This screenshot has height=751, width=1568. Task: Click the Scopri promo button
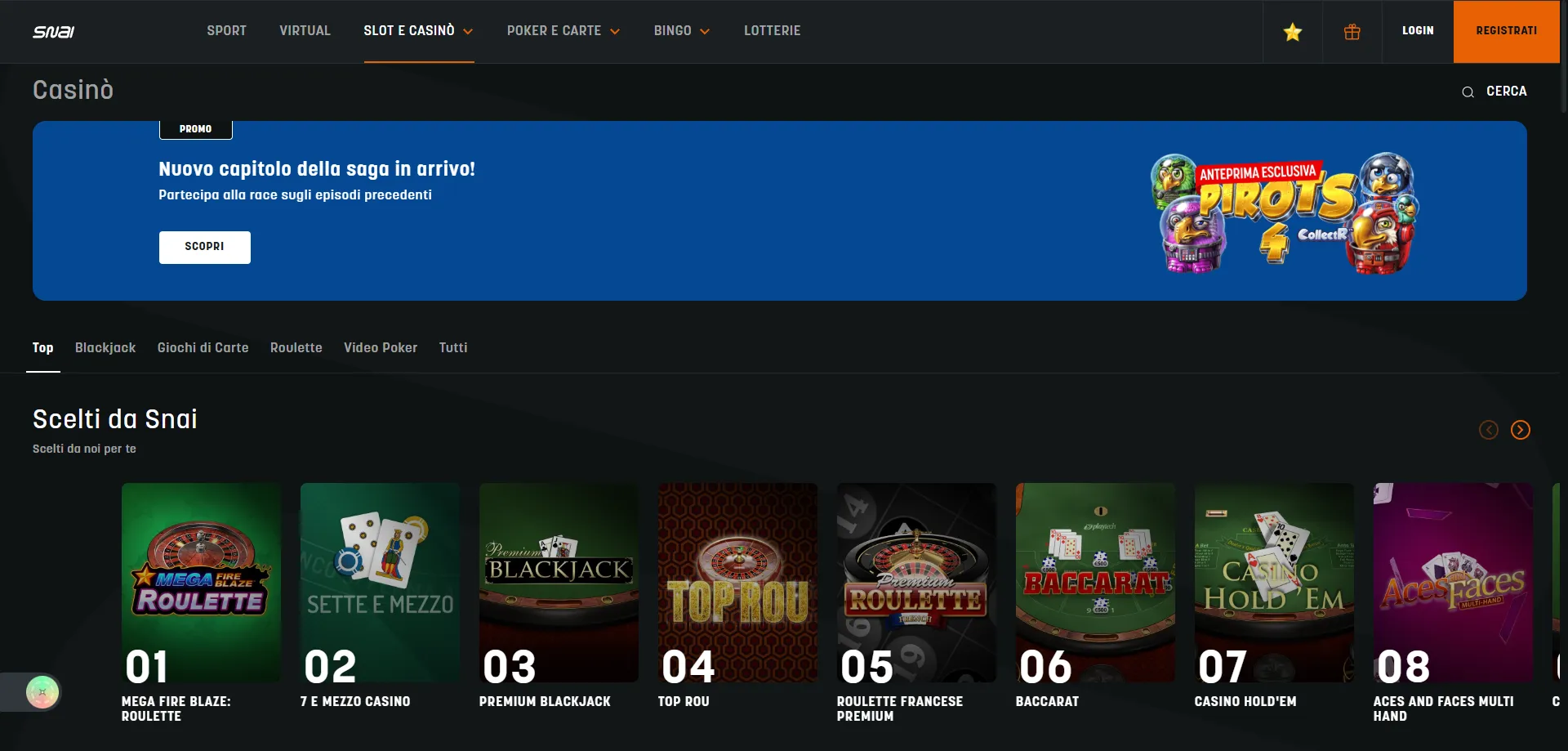(204, 247)
